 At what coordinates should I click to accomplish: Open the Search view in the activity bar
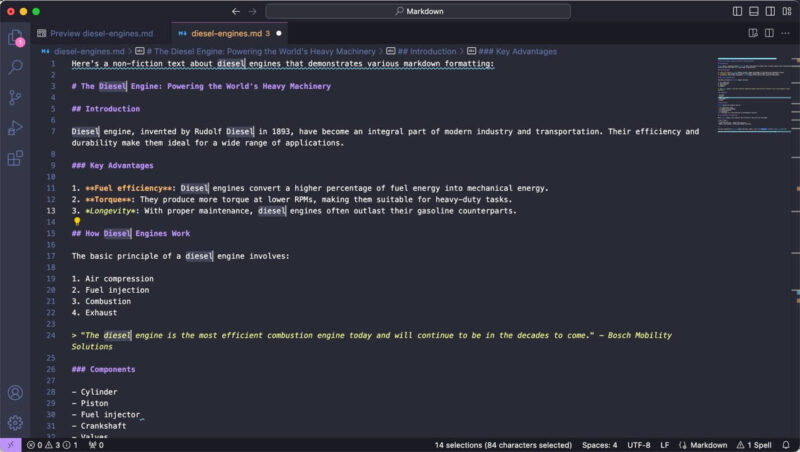(x=15, y=67)
